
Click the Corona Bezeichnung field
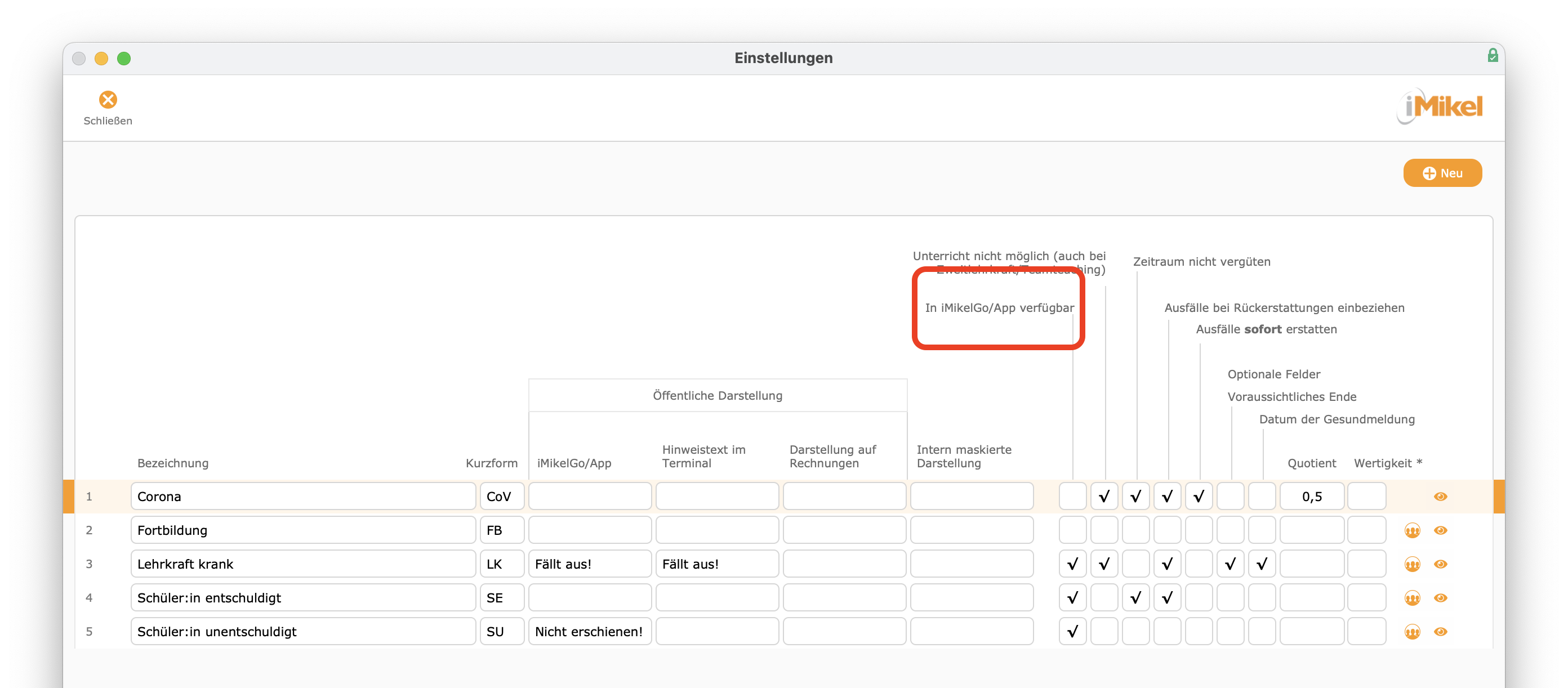[302, 497]
